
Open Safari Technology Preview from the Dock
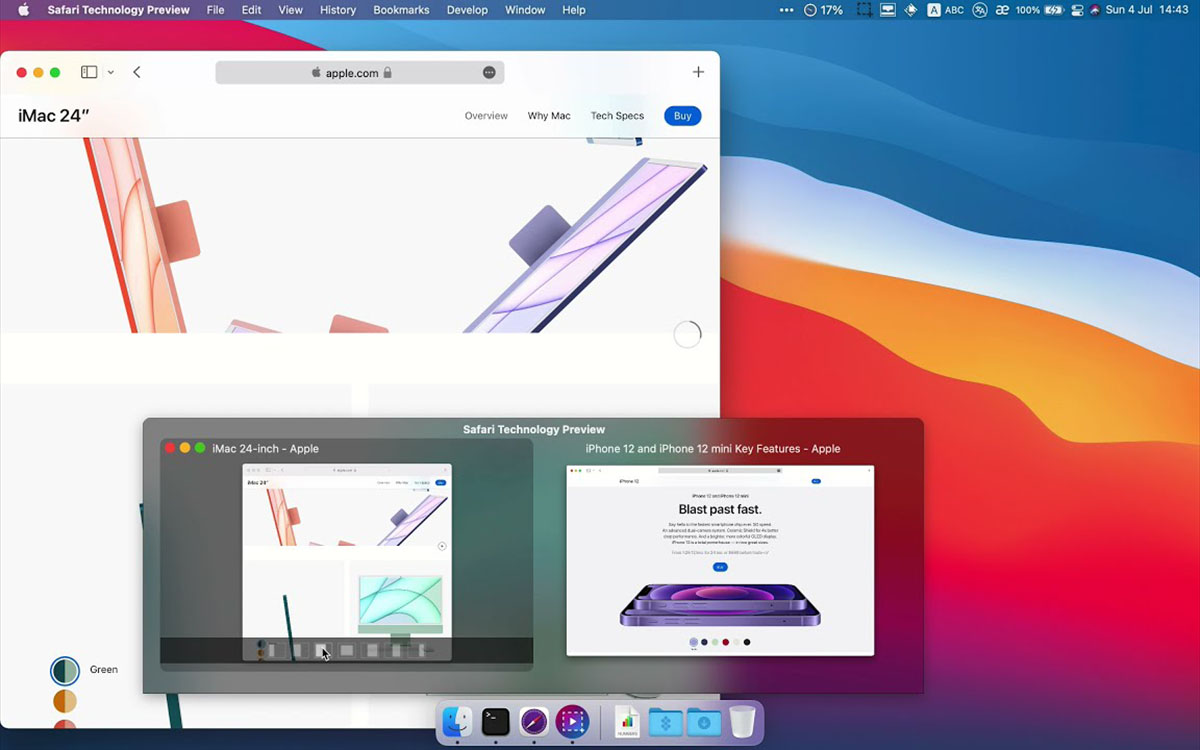pos(534,721)
